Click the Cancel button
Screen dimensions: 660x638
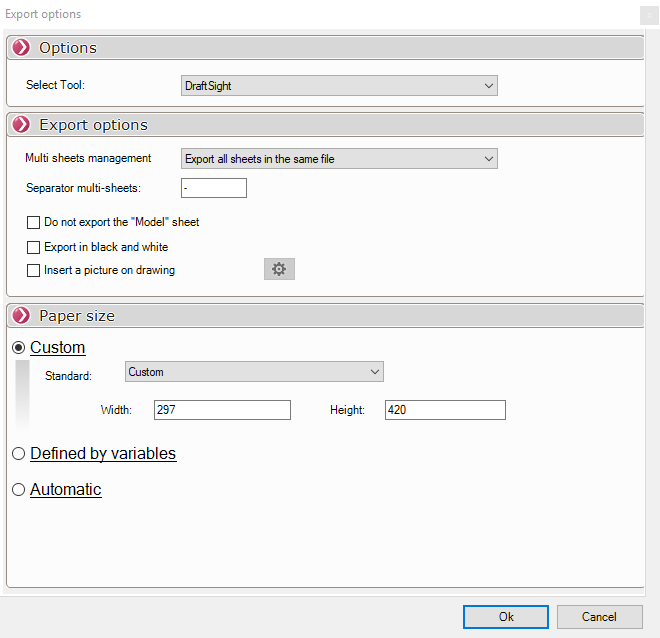599,617
